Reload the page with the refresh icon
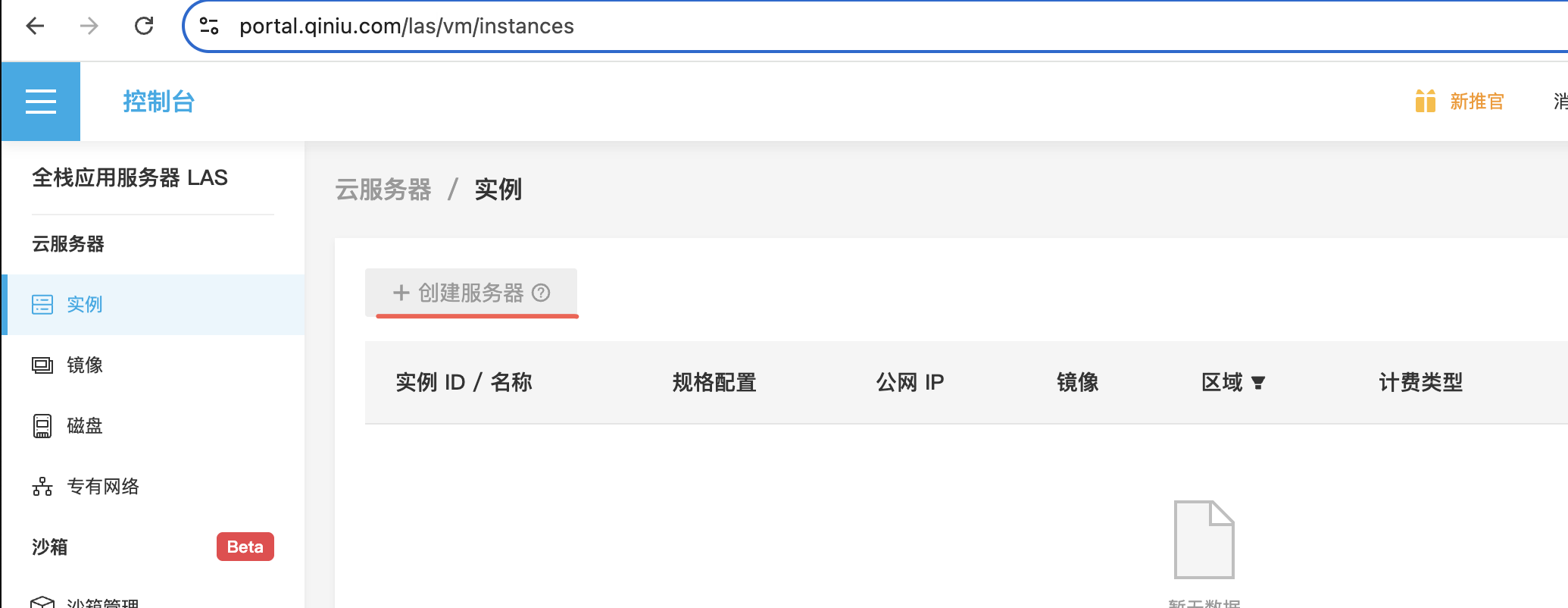This screenshot has width=1568, height=608. coord(144,26)
